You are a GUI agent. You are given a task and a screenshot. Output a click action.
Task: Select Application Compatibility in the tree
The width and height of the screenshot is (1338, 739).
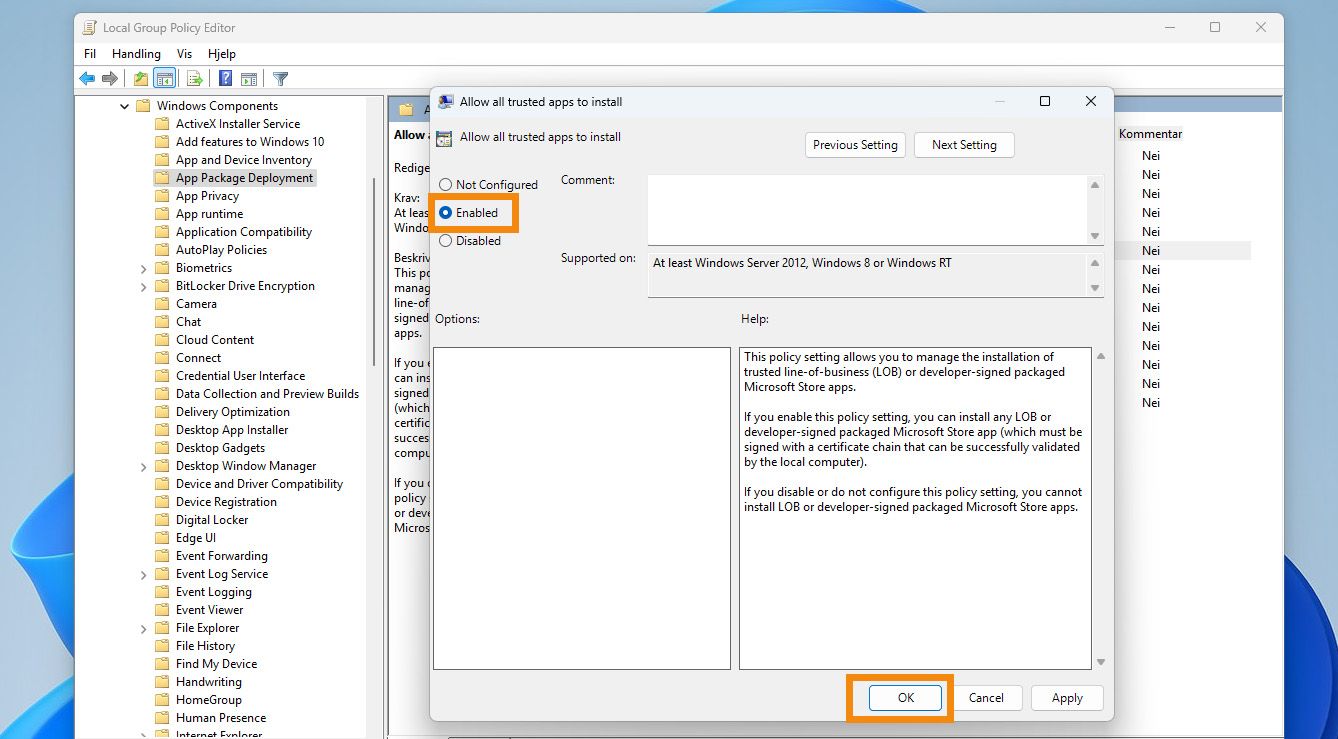(244, 232)
